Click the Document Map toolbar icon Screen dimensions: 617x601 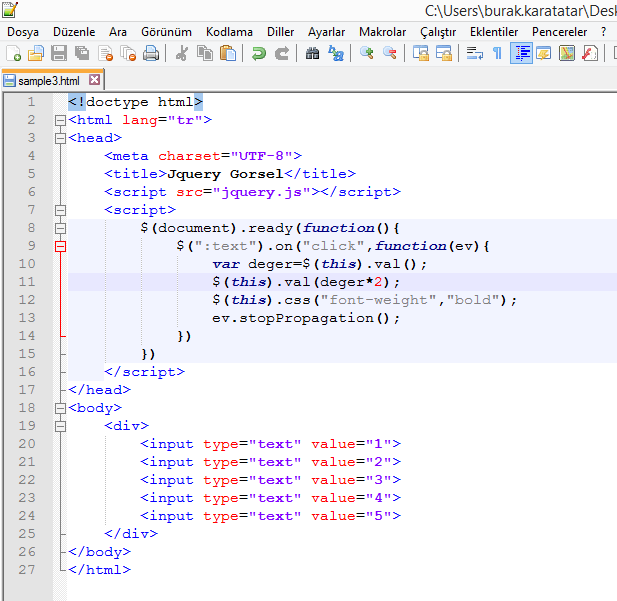[x=567, y=53]
